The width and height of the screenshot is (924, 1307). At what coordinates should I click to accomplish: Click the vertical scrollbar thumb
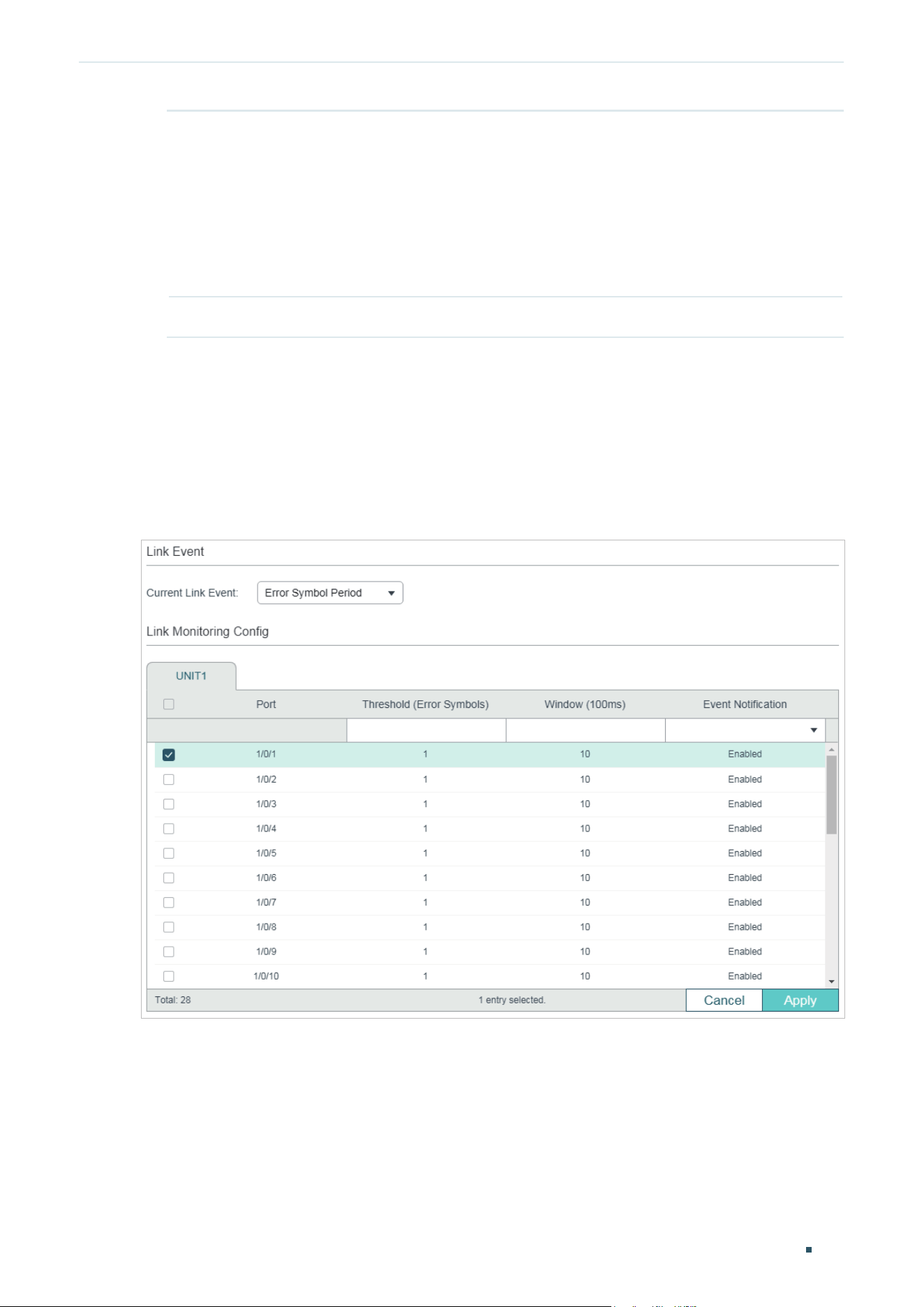point(831,795)
